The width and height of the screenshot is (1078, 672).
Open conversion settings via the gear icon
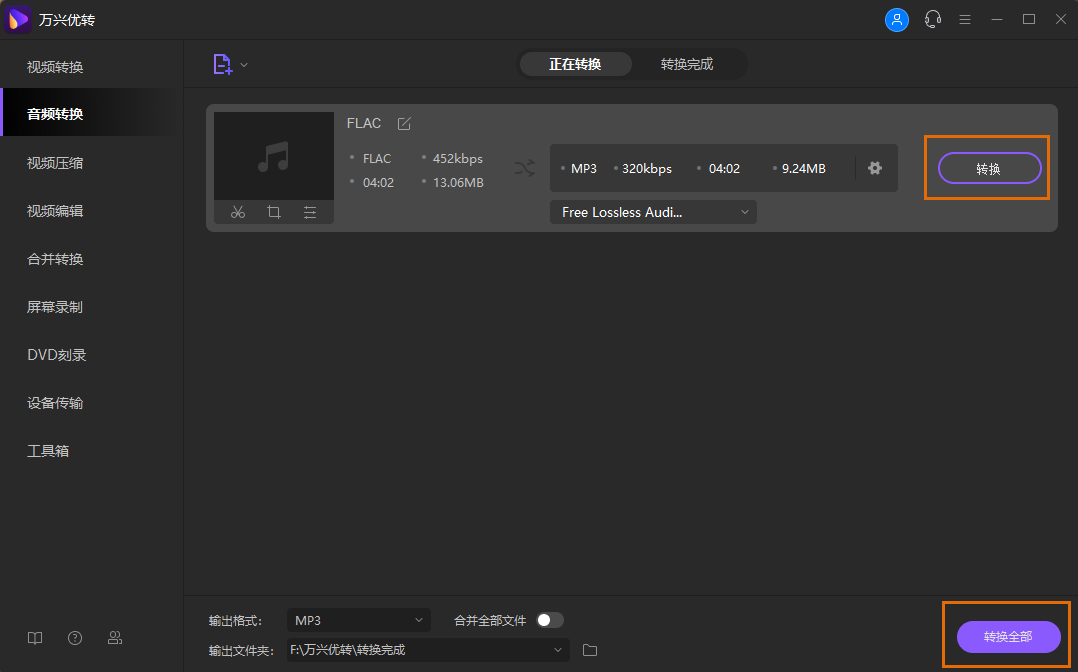coord(875,168)
